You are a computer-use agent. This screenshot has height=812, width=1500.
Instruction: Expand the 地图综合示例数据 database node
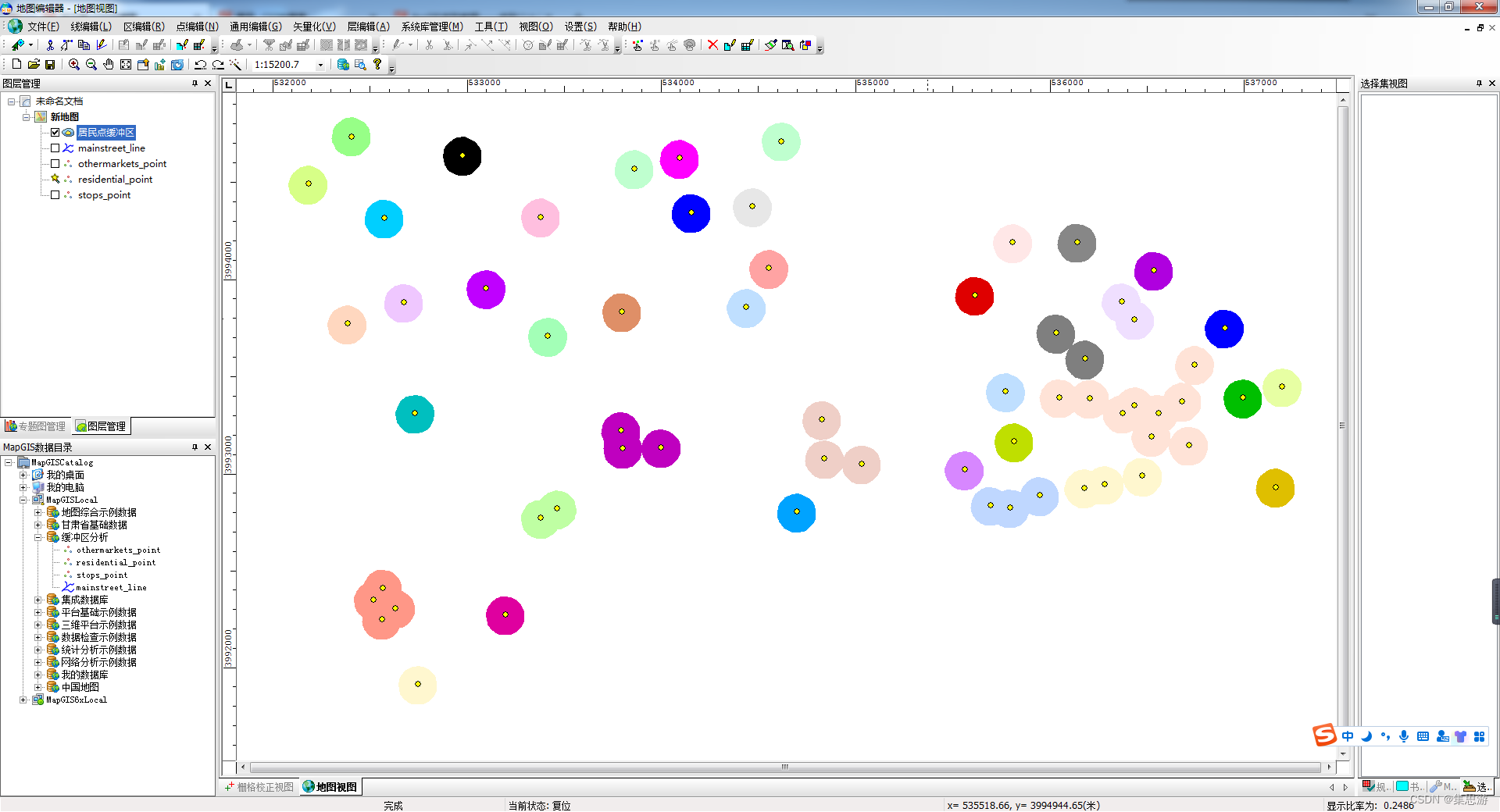37,512
